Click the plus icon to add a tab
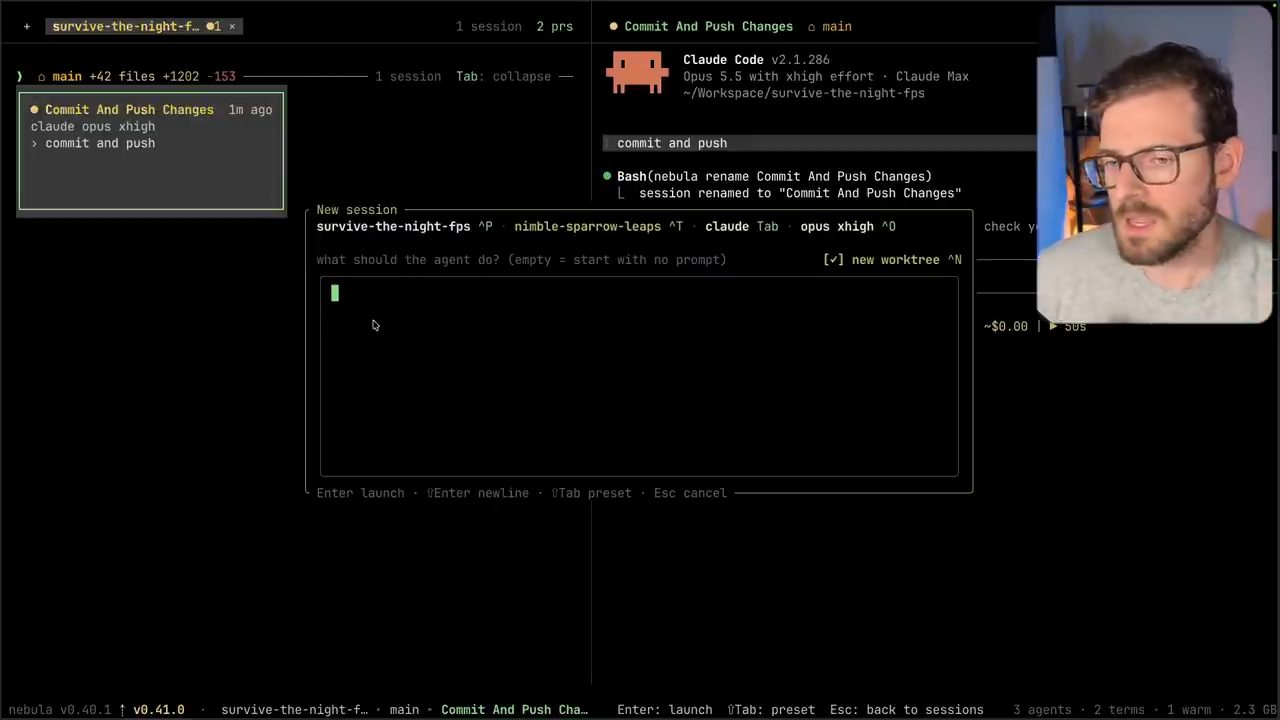The height and width of the screenshot is (720, 1280). click(x=27, y=27)
